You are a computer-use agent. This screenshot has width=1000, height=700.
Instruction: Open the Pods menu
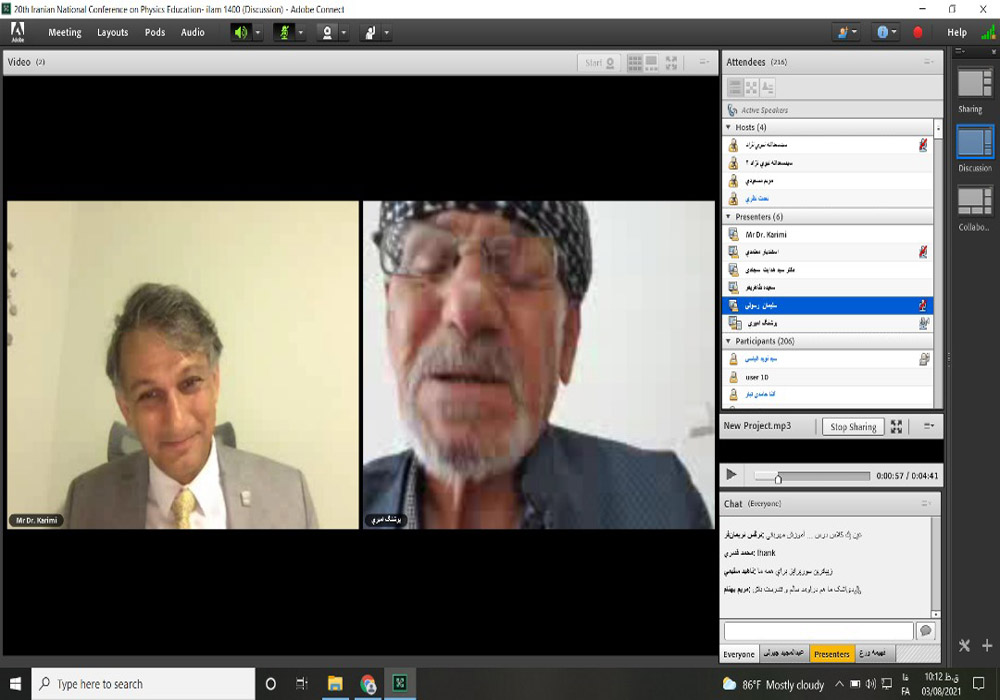point(155,32)
